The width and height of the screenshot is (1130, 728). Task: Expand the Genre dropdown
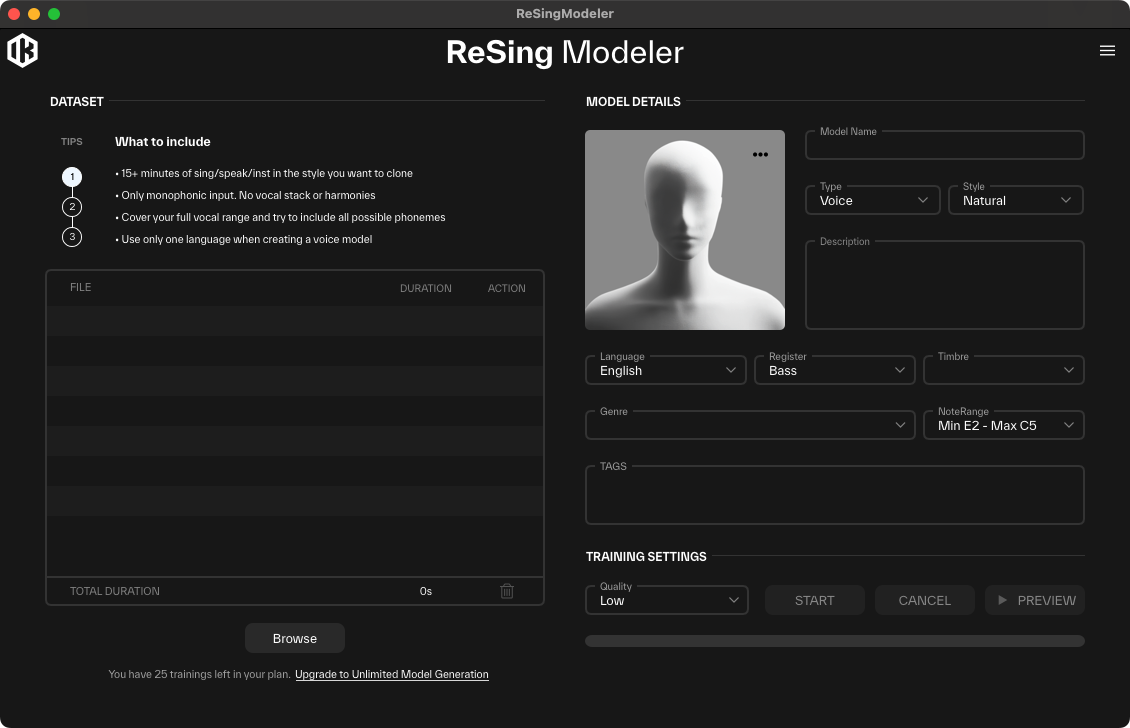click(749, 425)
